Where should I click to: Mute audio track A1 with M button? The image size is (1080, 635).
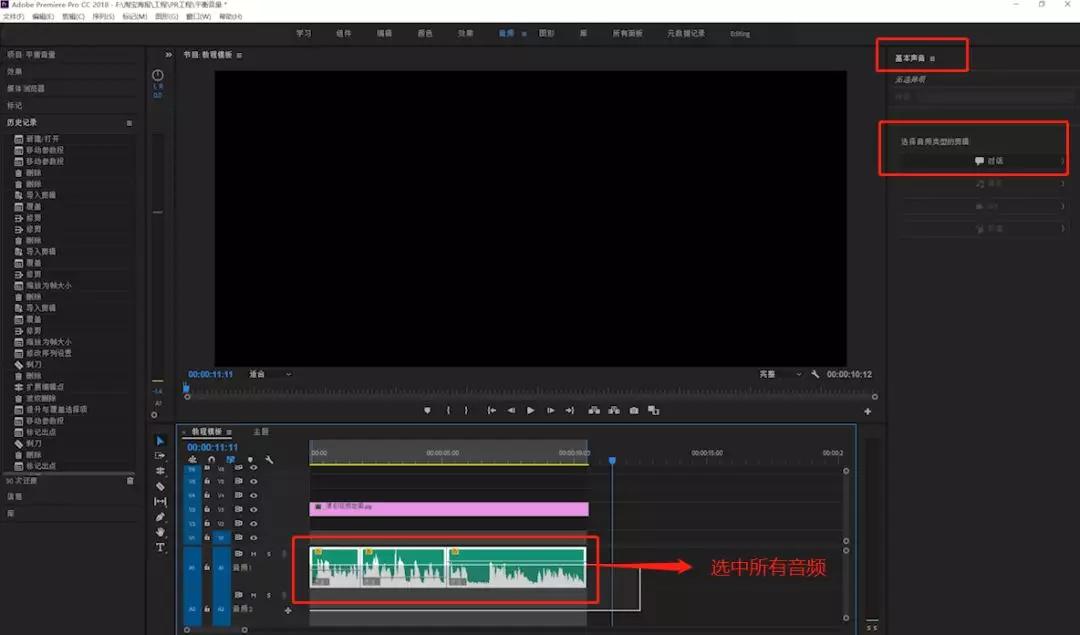(253, 554)
